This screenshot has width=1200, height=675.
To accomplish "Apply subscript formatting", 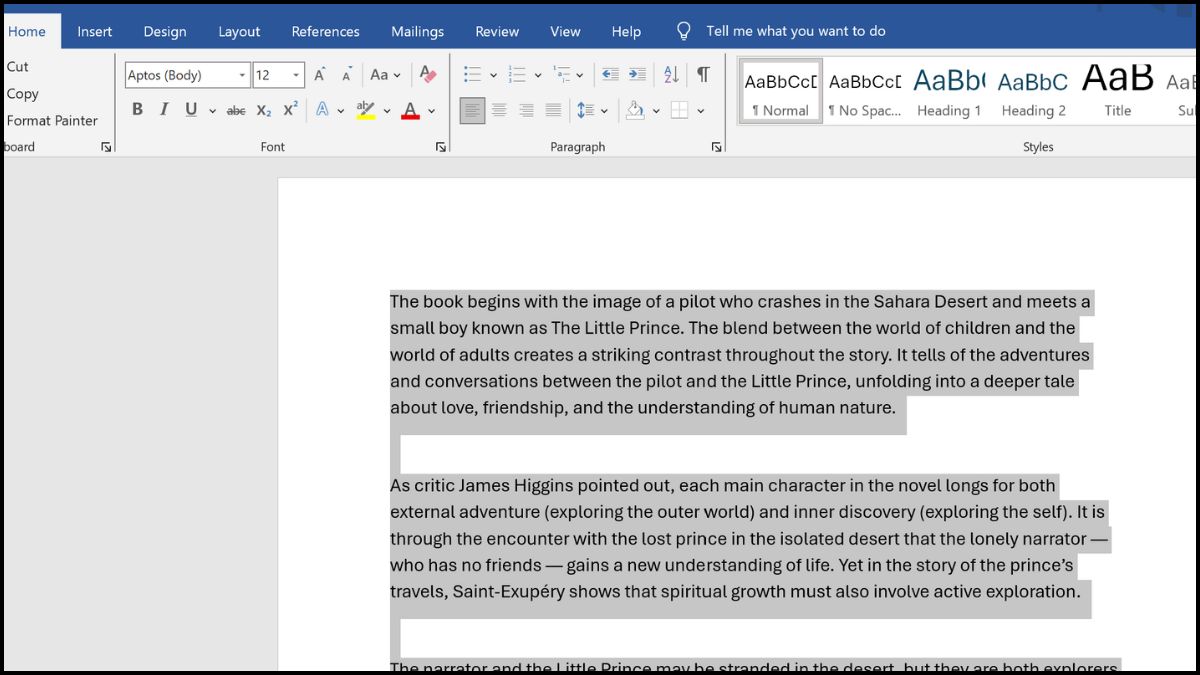I will (x=264, y=110).
